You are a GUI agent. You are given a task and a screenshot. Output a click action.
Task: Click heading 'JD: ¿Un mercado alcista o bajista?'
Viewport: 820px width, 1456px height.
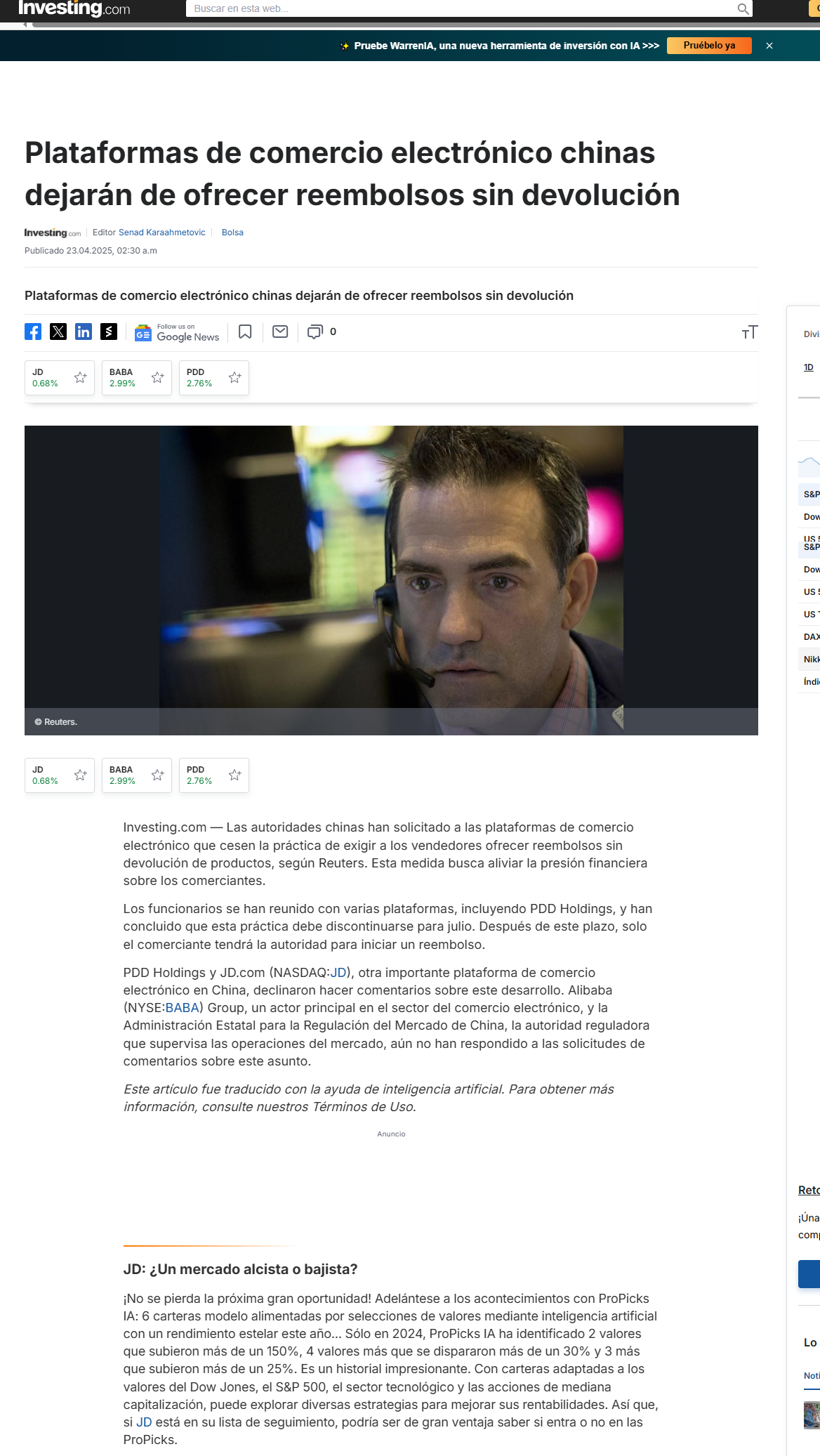coord(240,1269)
